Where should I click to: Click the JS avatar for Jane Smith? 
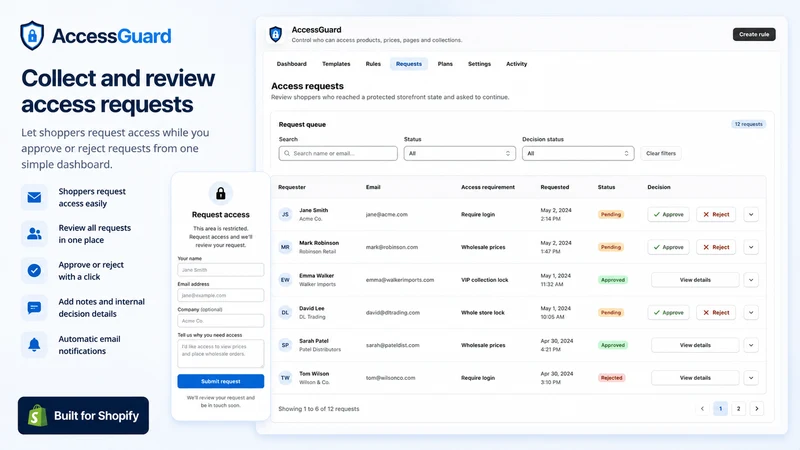[285, 214]
